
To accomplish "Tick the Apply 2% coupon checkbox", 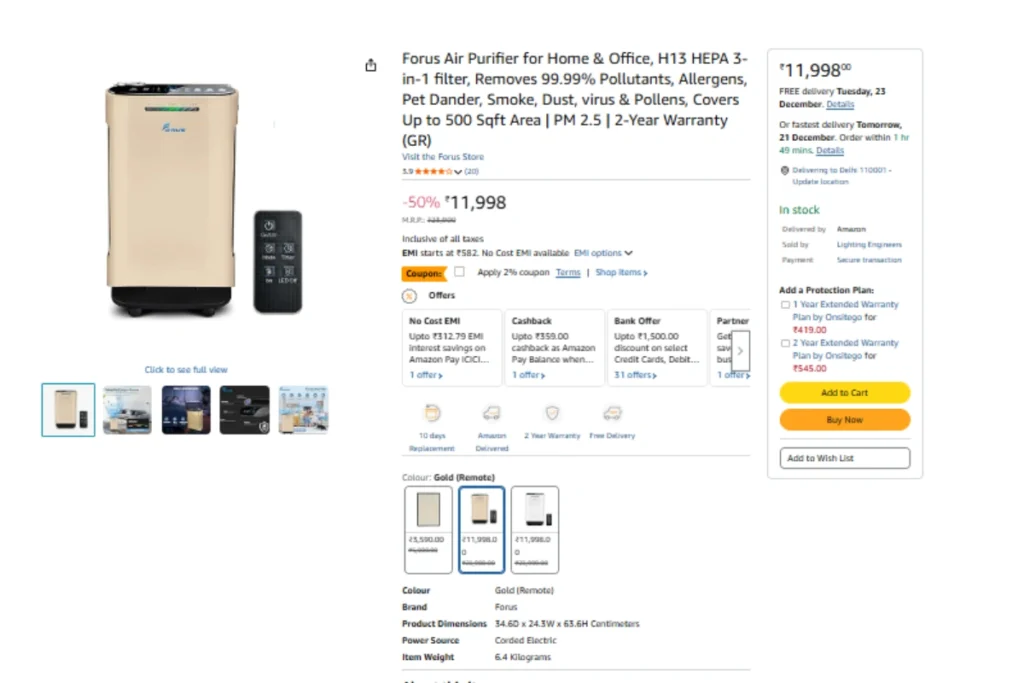I will click(x=459, y=272).
